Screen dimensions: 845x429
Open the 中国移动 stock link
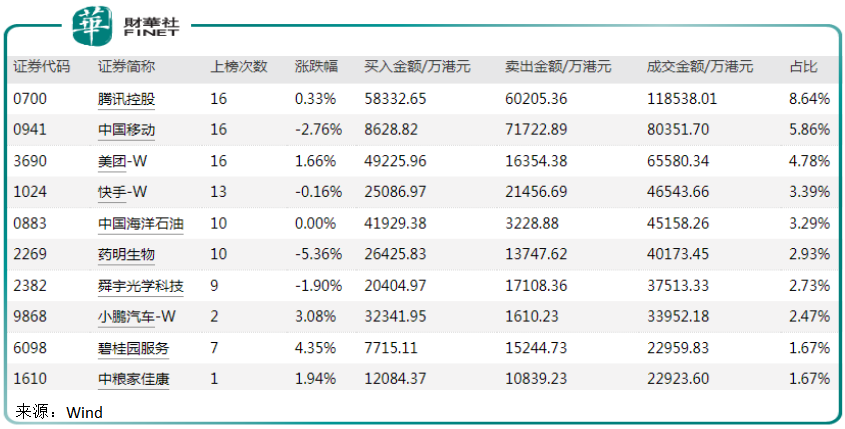click(126, 130)
